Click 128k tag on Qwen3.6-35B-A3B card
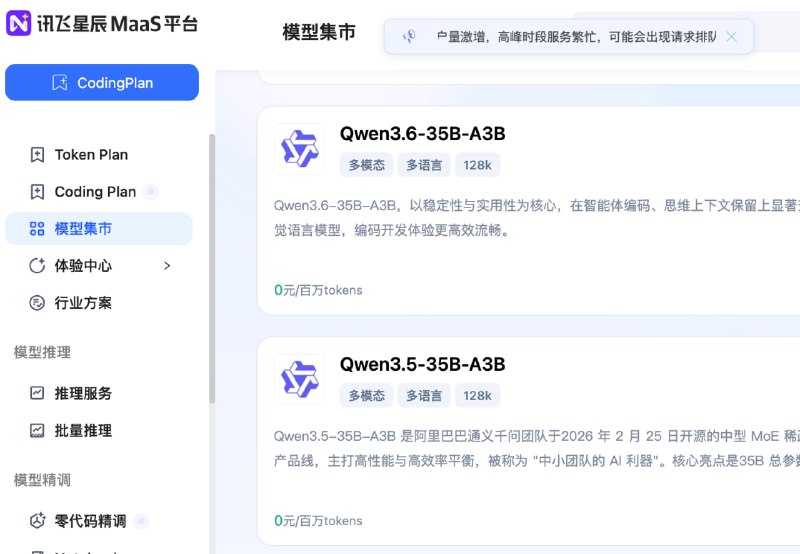Viewport: 800px width, 554px height. [478, 165]
